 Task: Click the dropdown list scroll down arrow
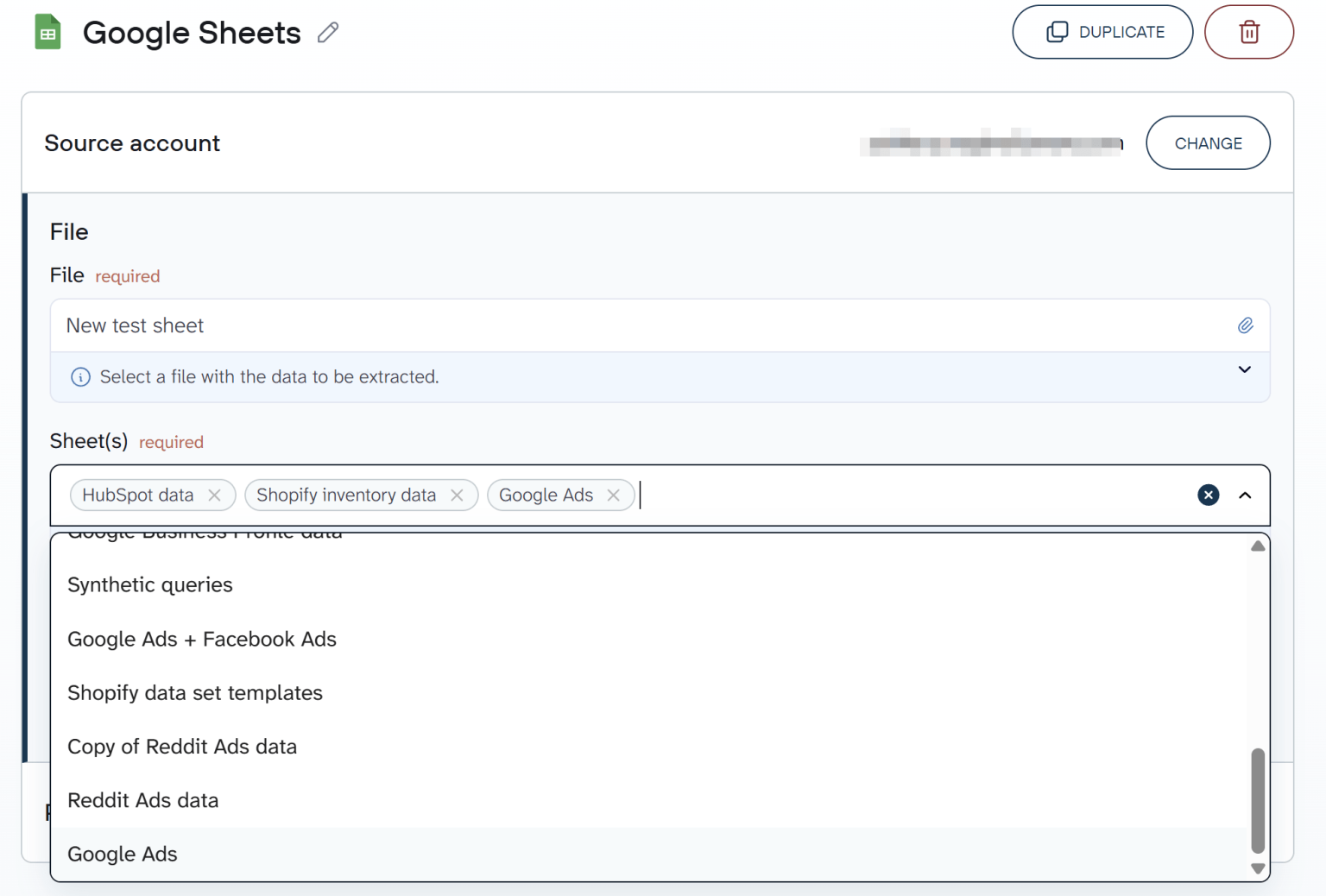coord(1258,868)
